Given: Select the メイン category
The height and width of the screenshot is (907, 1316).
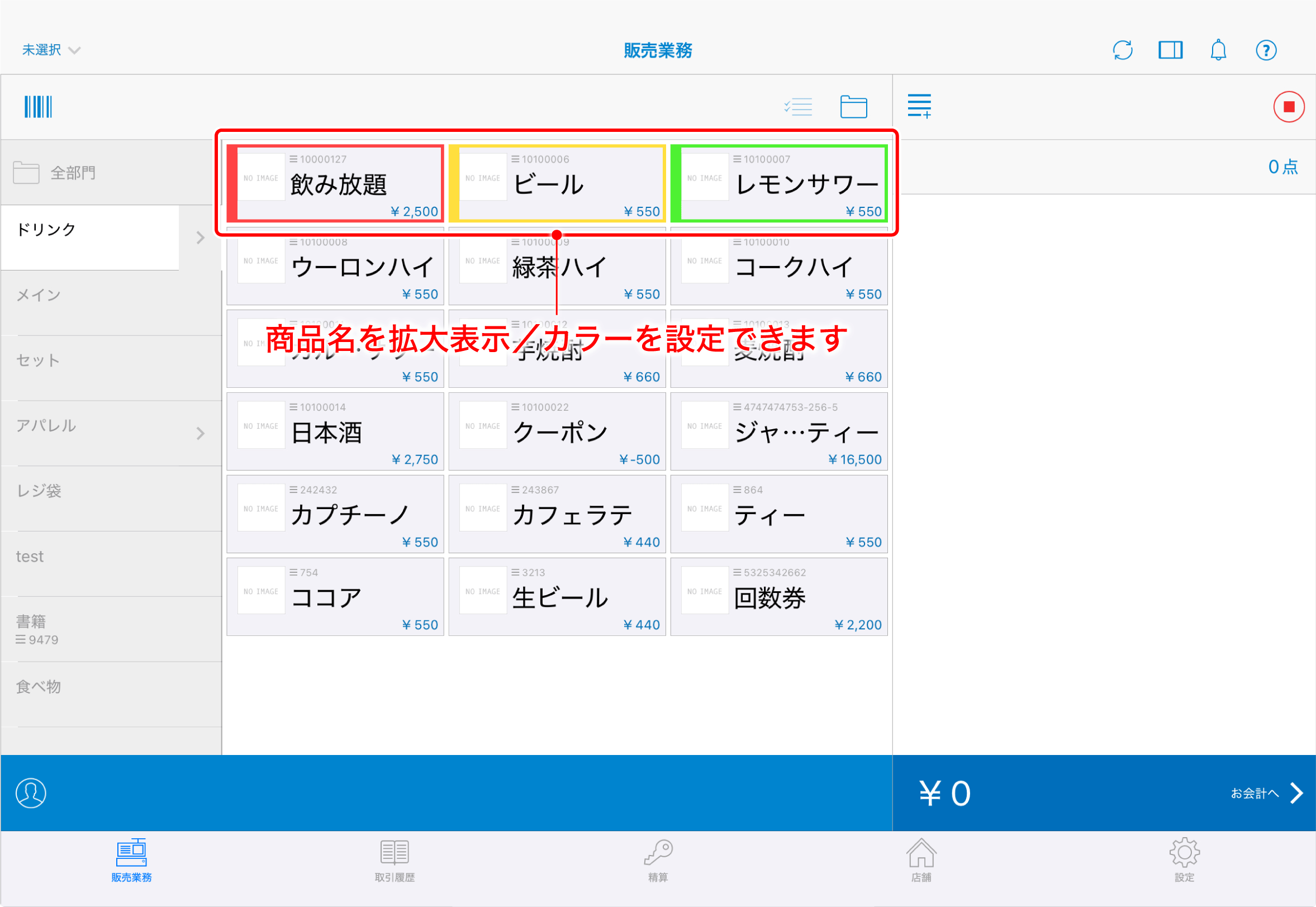Looking at the screenshot, I should 111,303.
